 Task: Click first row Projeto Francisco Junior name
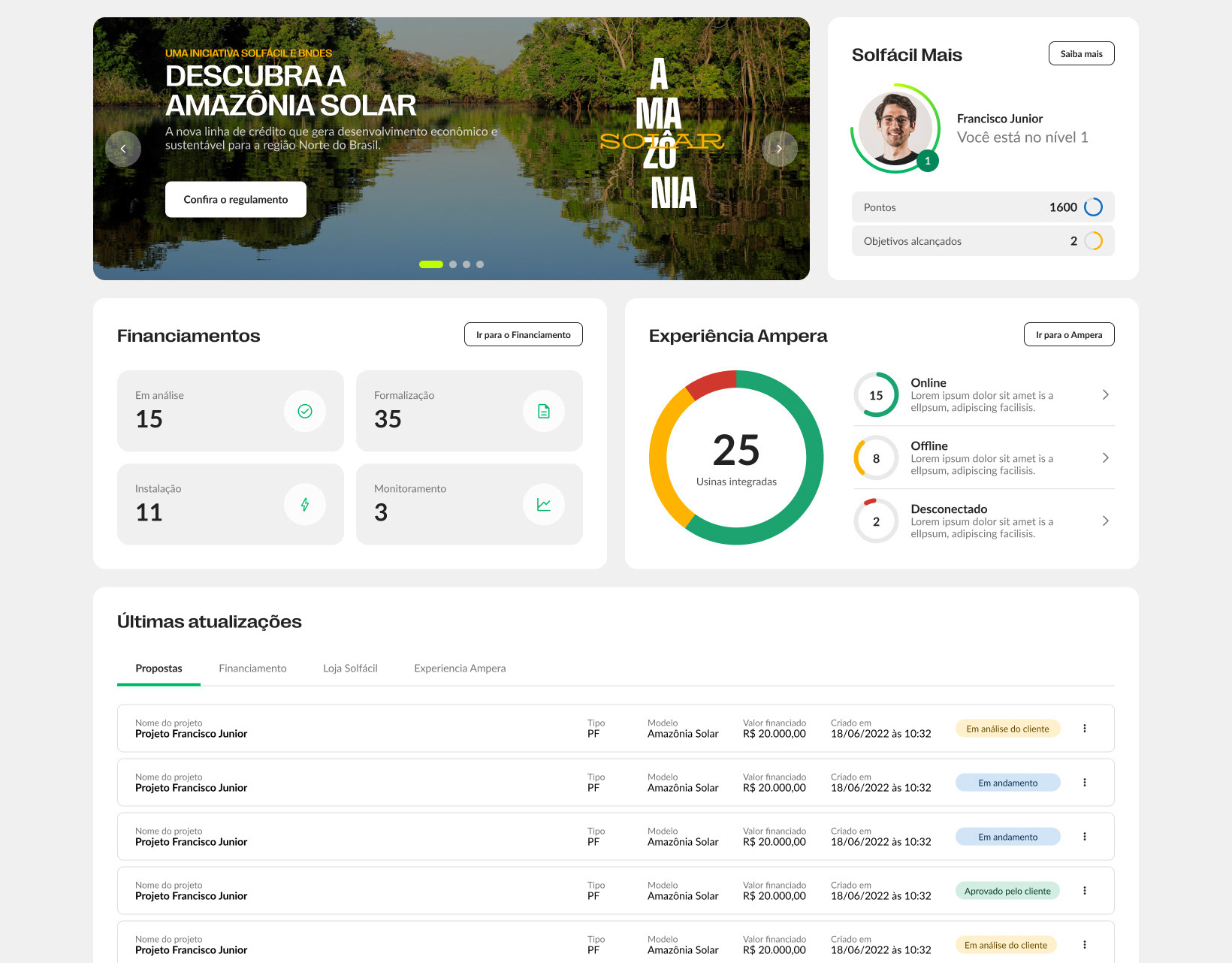191,734
